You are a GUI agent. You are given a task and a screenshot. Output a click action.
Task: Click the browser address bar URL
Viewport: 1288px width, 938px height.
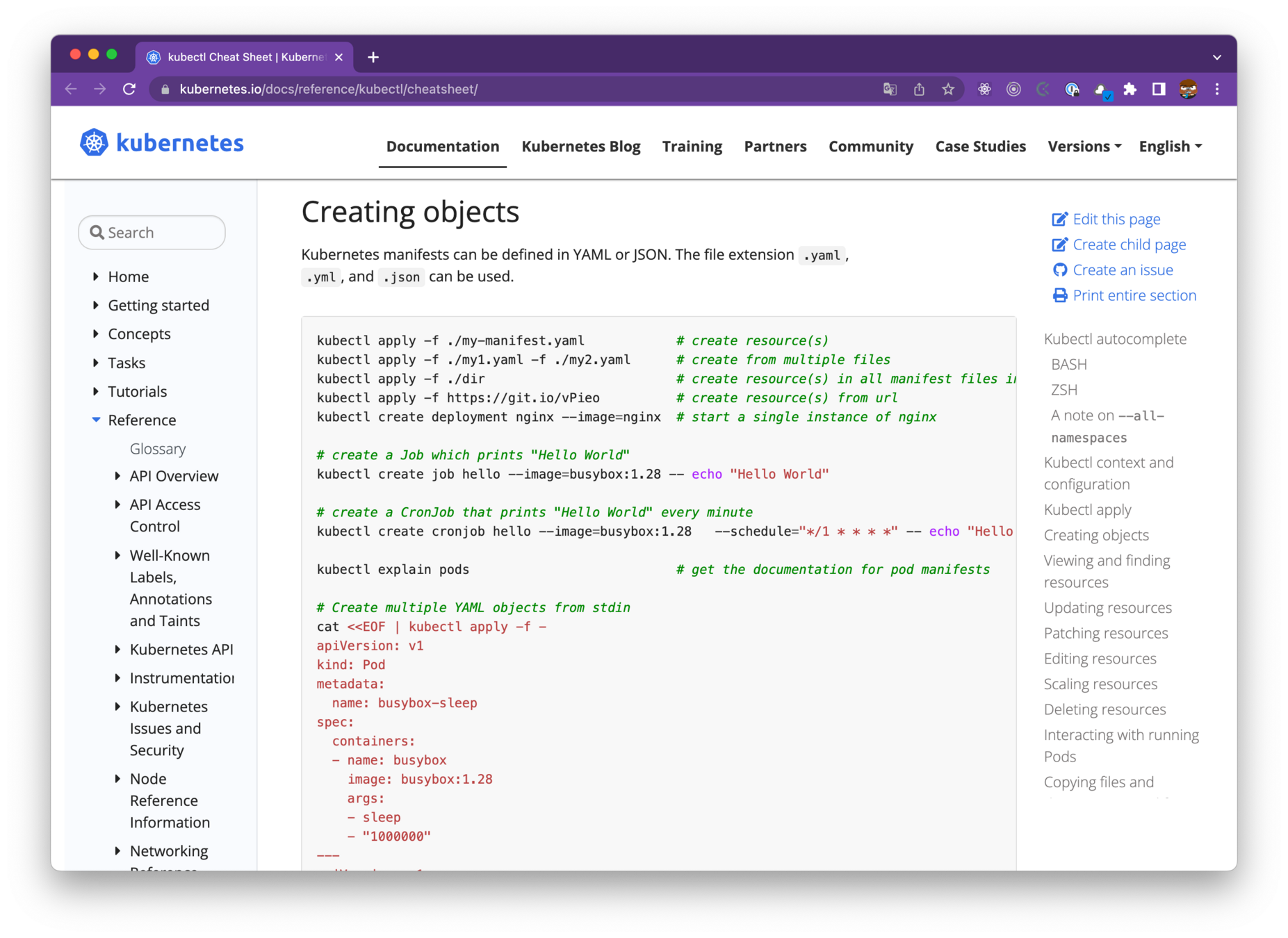328,89
